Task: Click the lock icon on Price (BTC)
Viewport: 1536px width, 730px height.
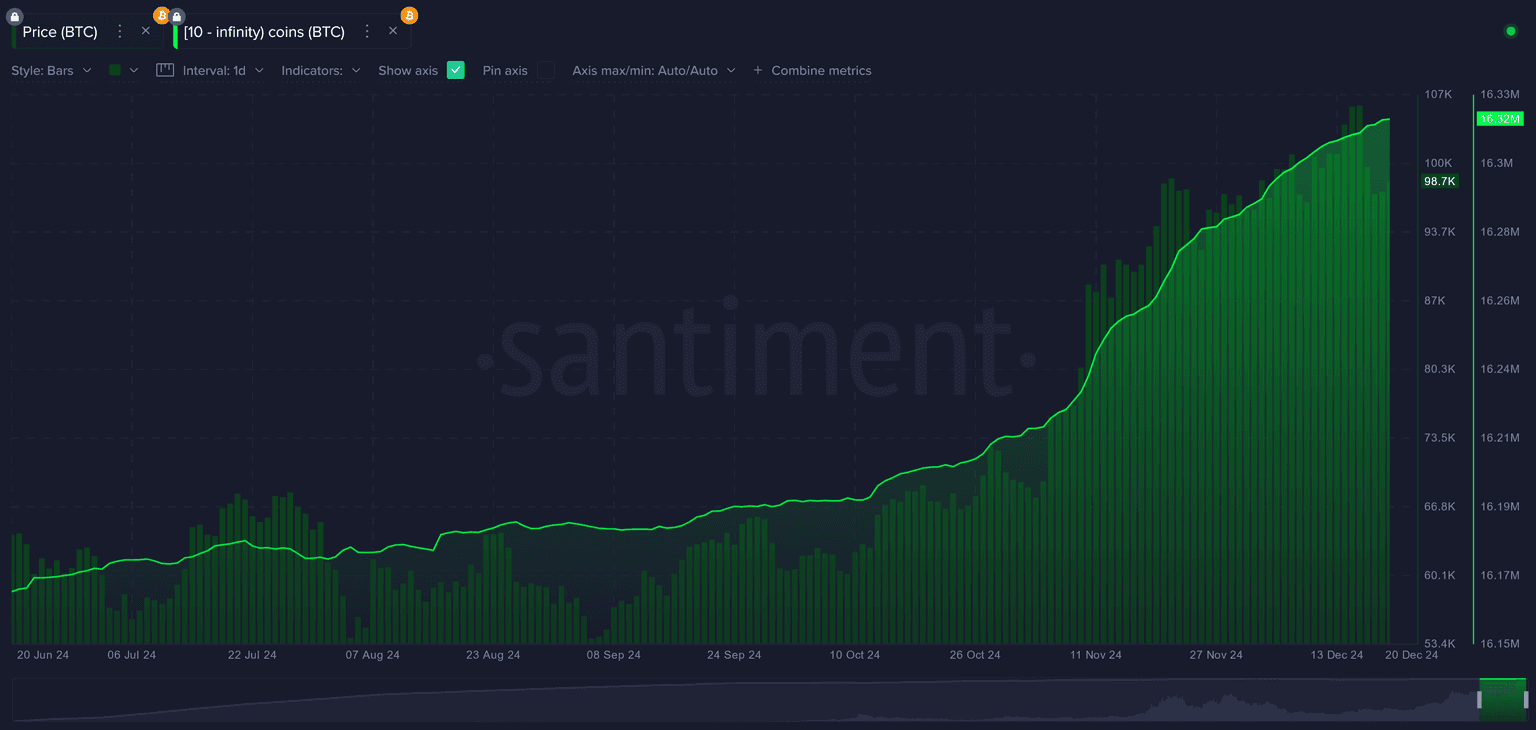Action: (x=14, y=16)
